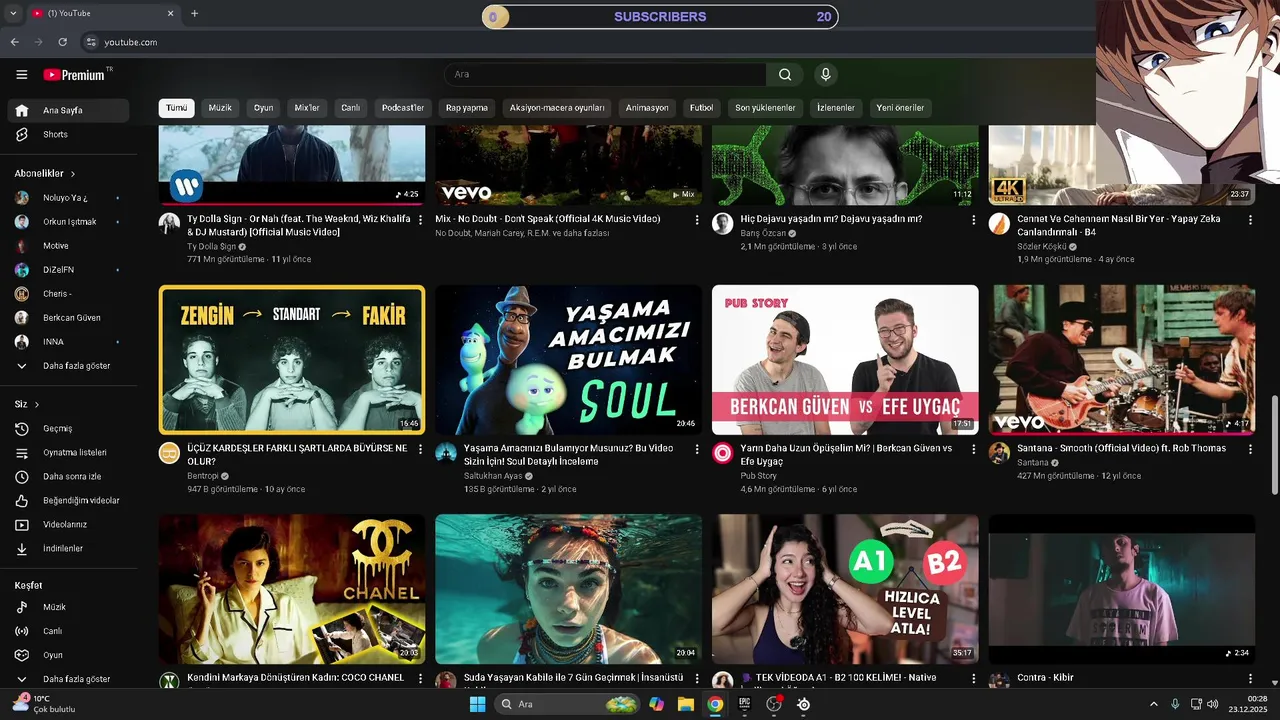The height and width of the screenshot is (720, 1280).
Task: Select the Müzik filter chip
Action: (220, 108)
